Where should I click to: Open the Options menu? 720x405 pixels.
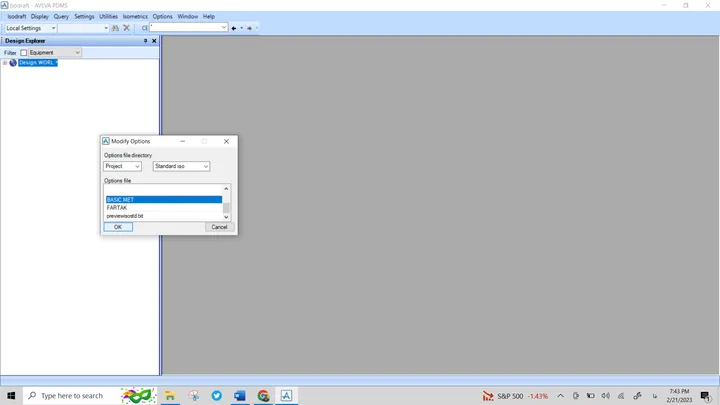pyautogui.click(x=163, y=17)
